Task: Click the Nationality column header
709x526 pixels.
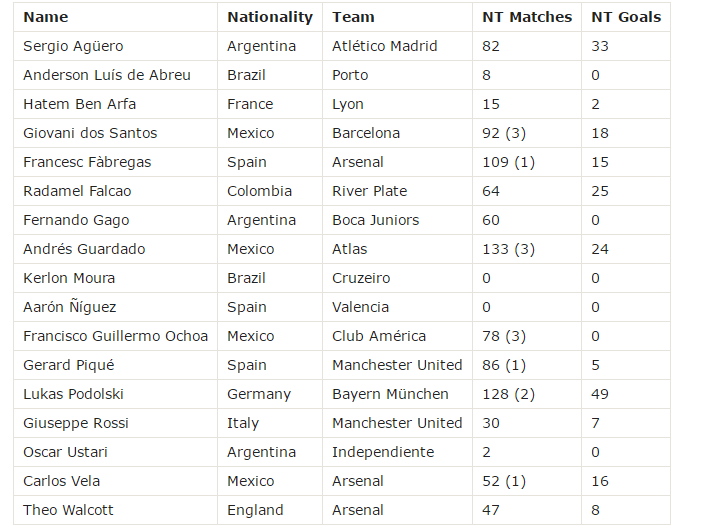Action: click(269, 17)
